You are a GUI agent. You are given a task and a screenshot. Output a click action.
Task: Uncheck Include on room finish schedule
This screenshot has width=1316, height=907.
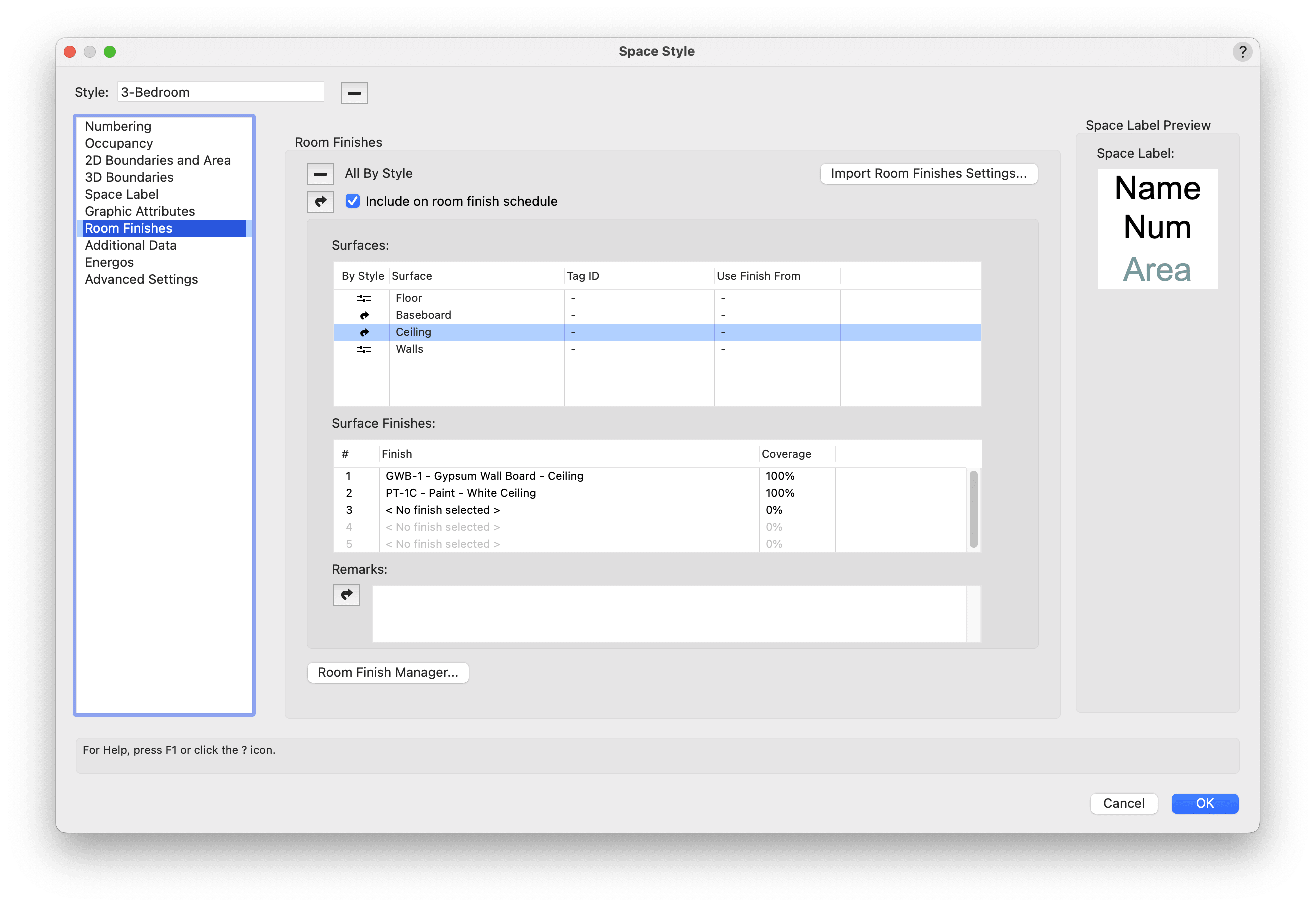353,201
